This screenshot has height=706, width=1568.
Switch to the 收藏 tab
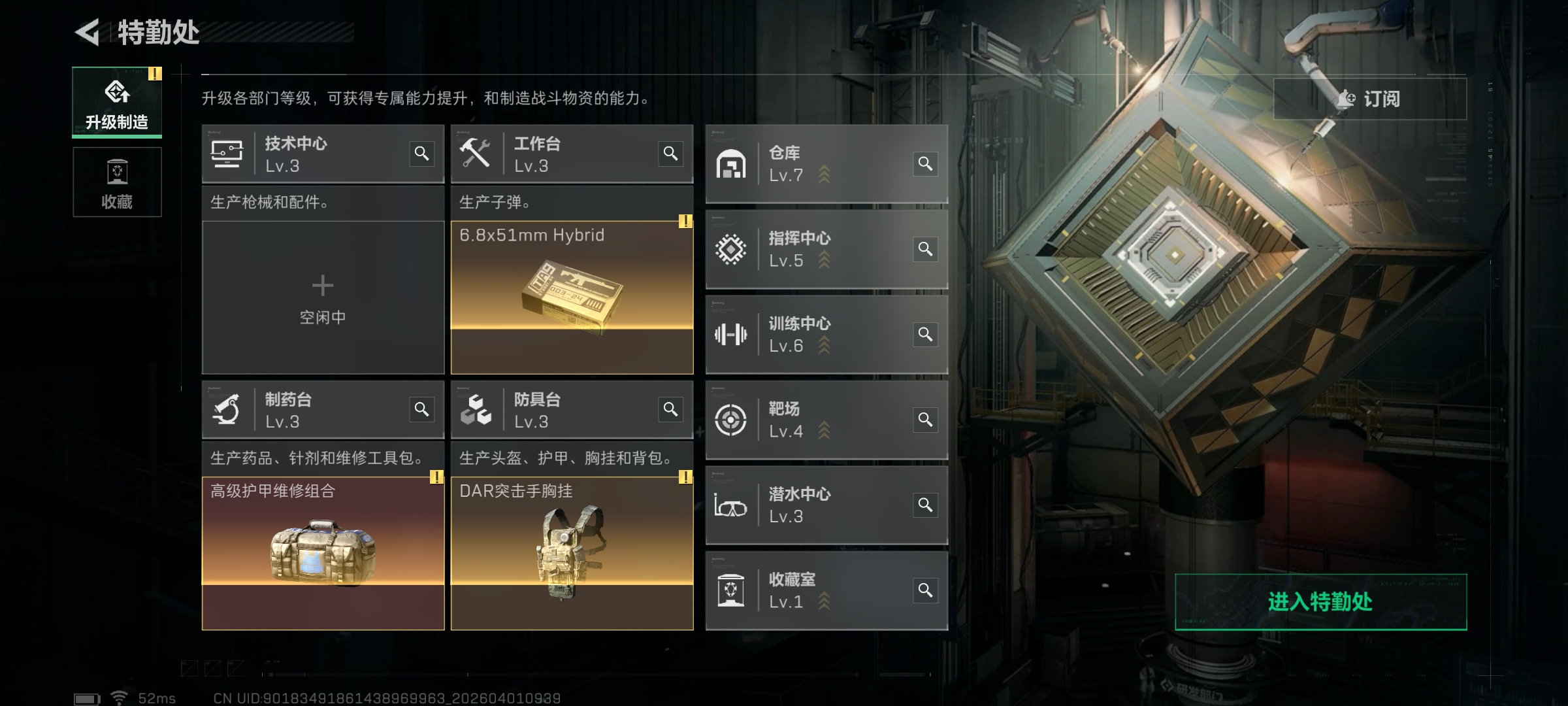[x=117, y=182]
